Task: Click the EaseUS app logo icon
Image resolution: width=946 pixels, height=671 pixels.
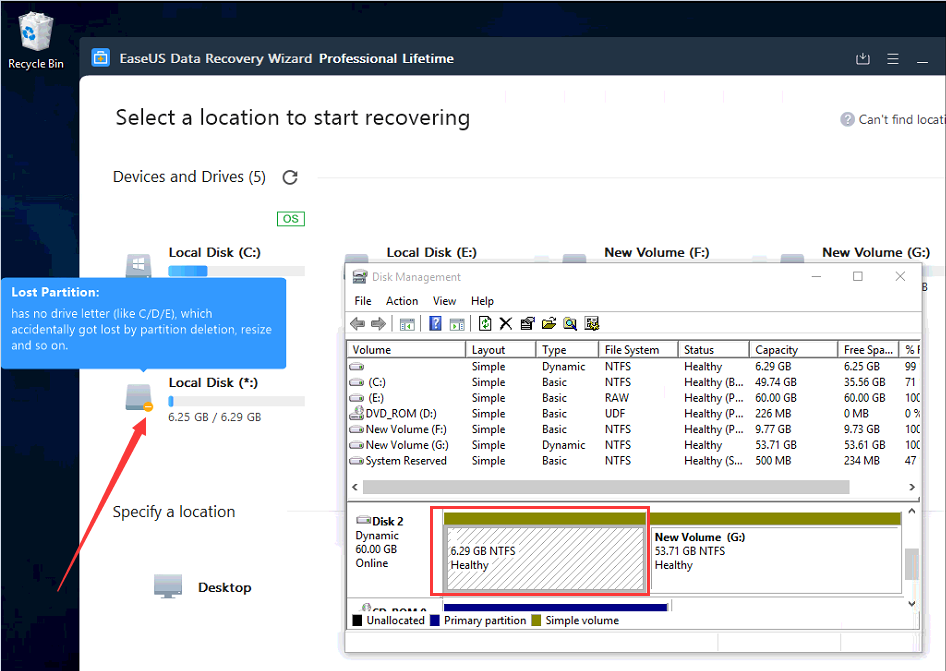Action: (x=100, y=58)
